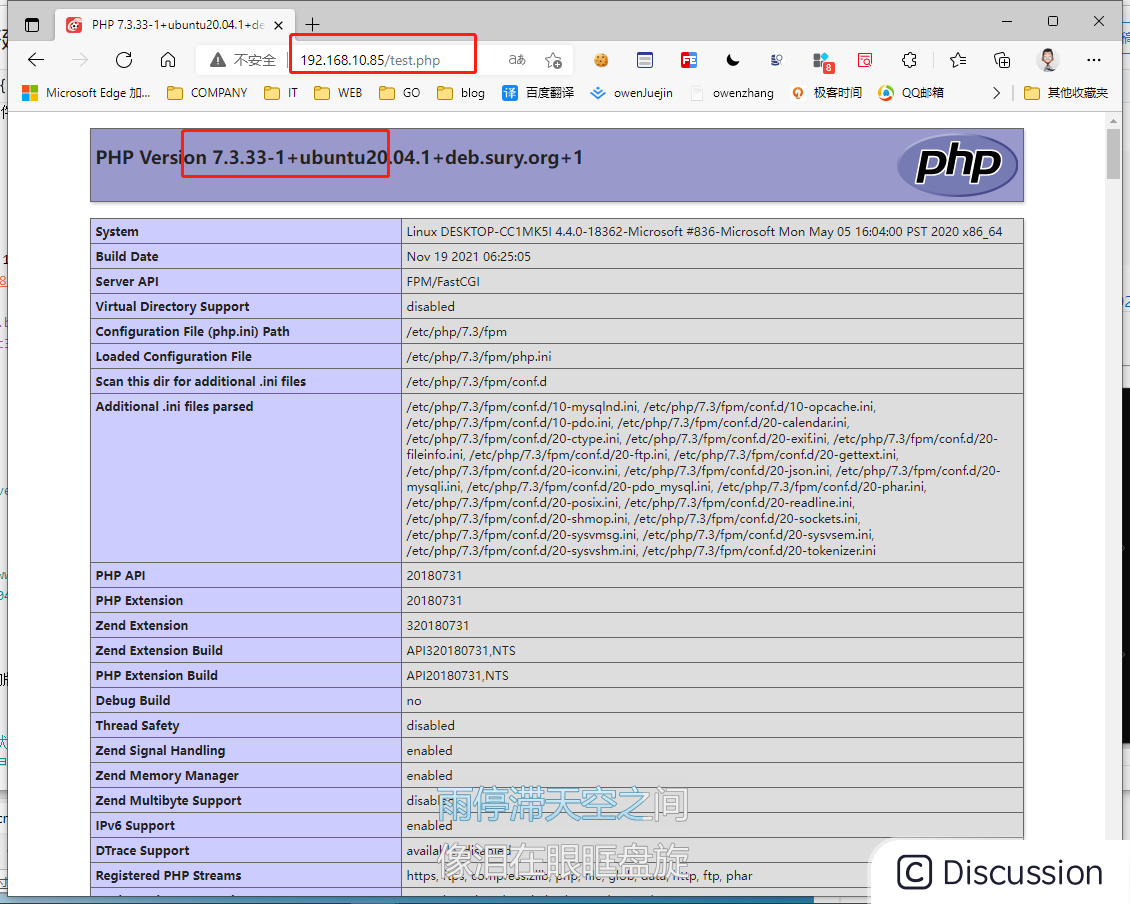Click the /etc/php/7.3/fpm/php.ini value
The width and height of the screenshot is (1130, 904).
point(479,357)
